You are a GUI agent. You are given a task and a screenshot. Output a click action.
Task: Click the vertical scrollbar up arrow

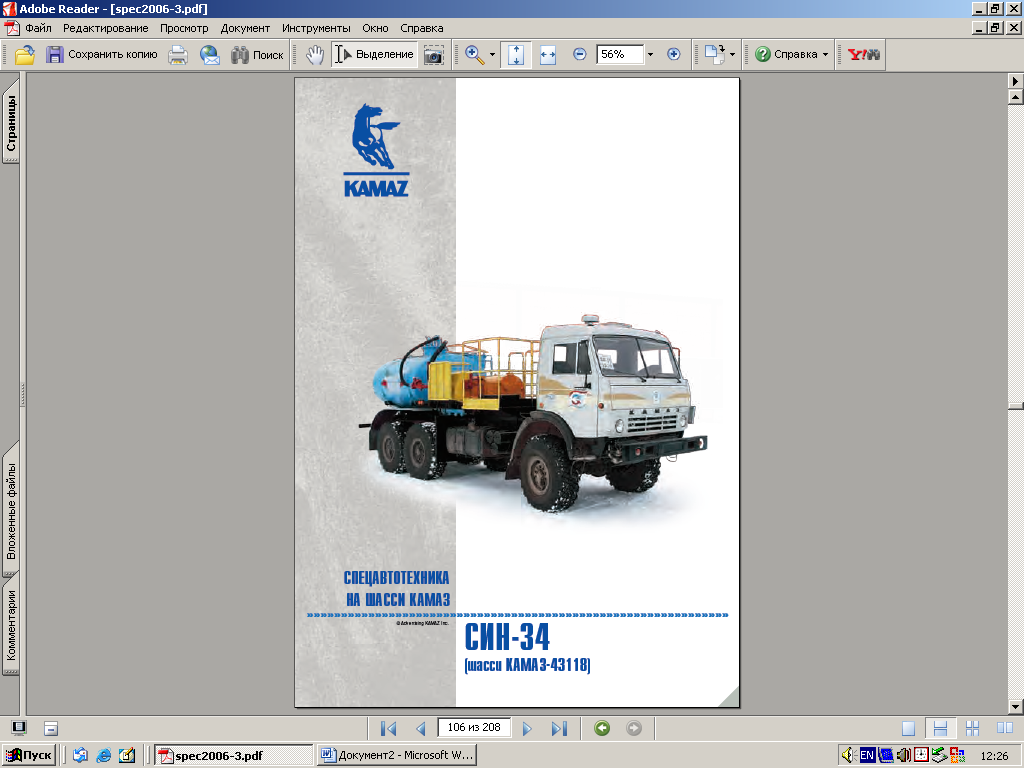click(1015, 98)
